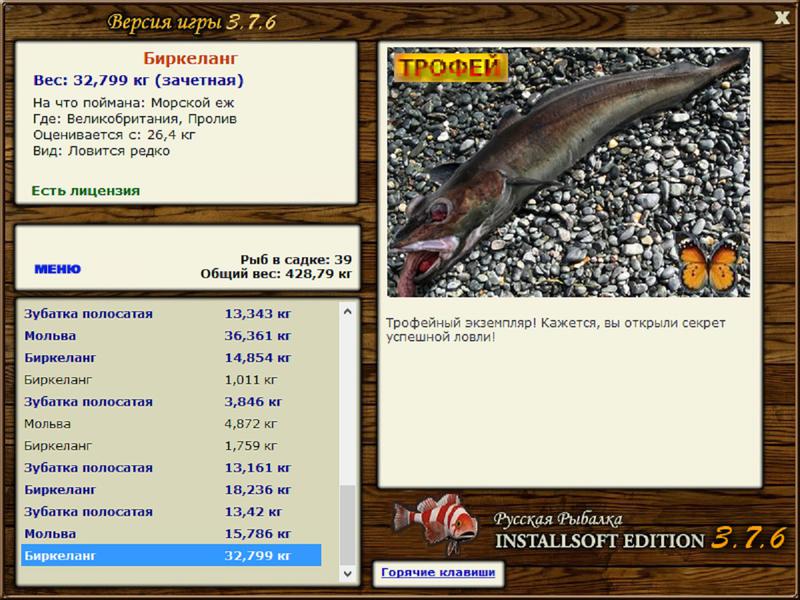
Task: Select Биркеланг 18,236 кг row
Action: [x=171, y=490]
